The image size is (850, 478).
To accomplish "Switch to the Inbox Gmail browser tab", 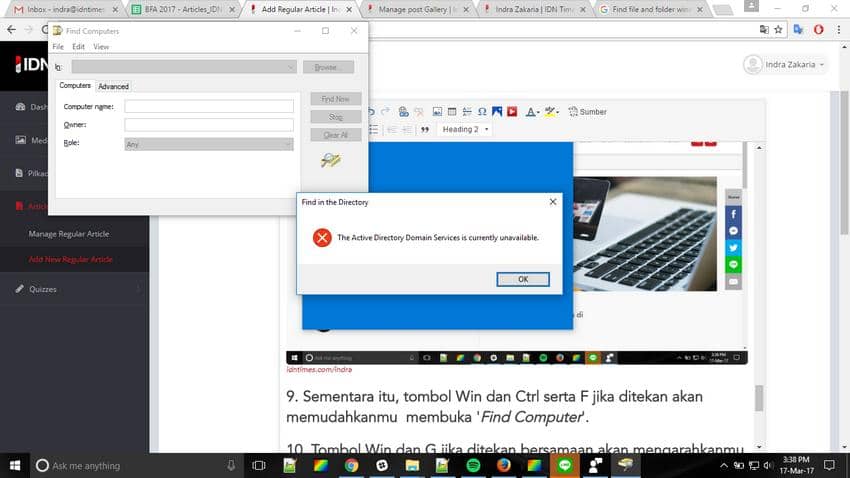I will pos(60,9).
